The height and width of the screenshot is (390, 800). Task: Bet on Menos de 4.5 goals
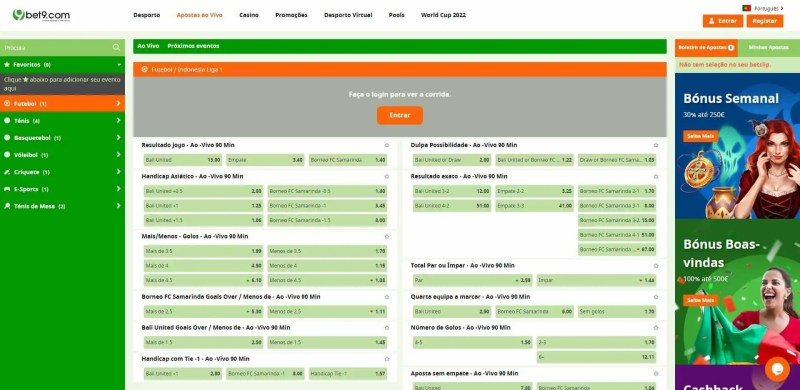click(x=327, y=280)
